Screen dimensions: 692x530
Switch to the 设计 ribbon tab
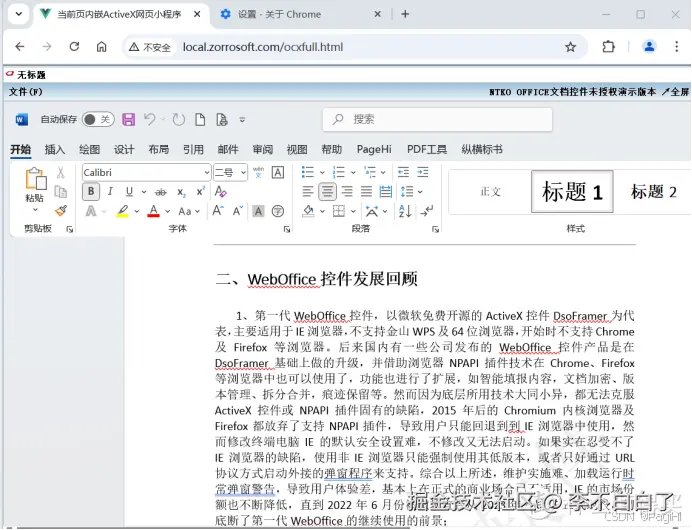click(124, 150)
